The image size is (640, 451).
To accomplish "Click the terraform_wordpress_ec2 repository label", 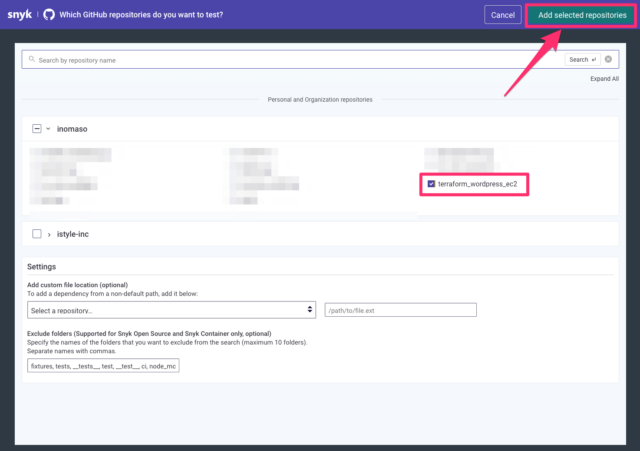I will coord(478,184).
